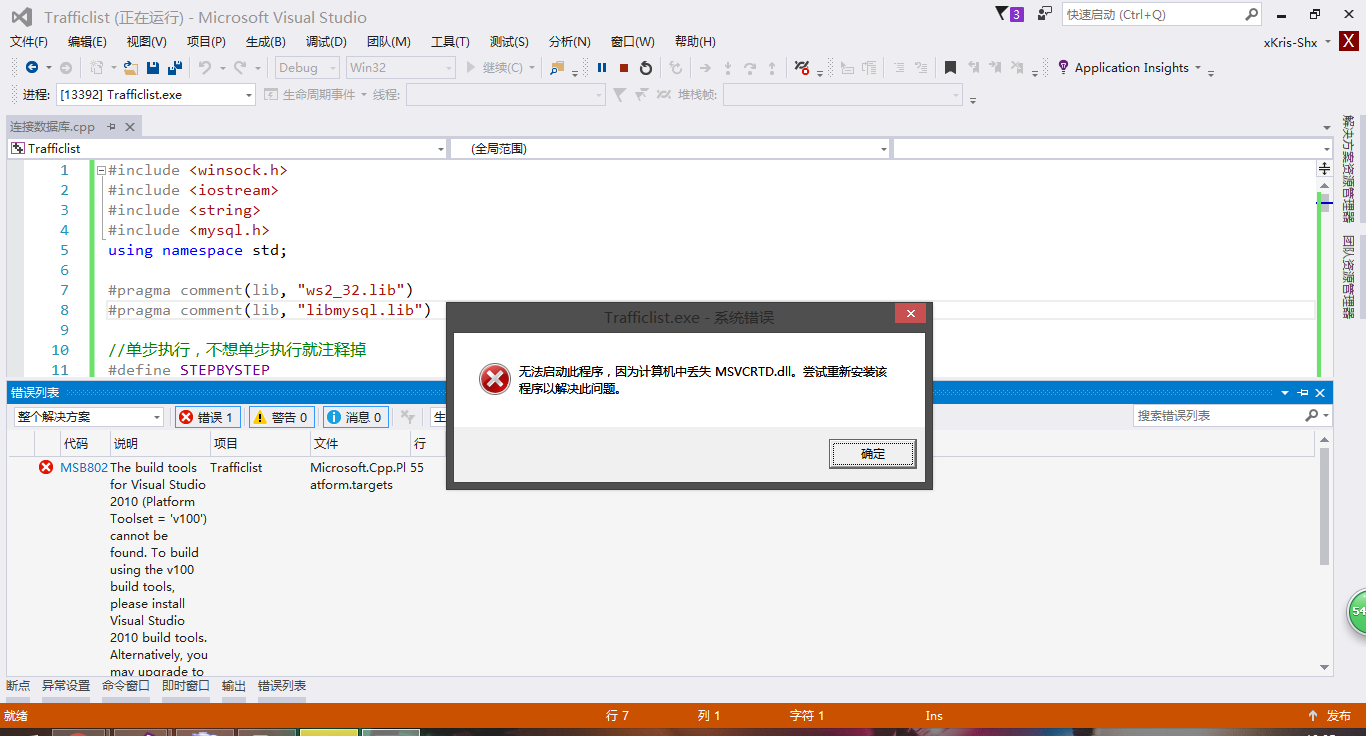The height and width of the screenshot is (736, 1366).
Task: Click the Save file disk icon
Action: (153, 68)
